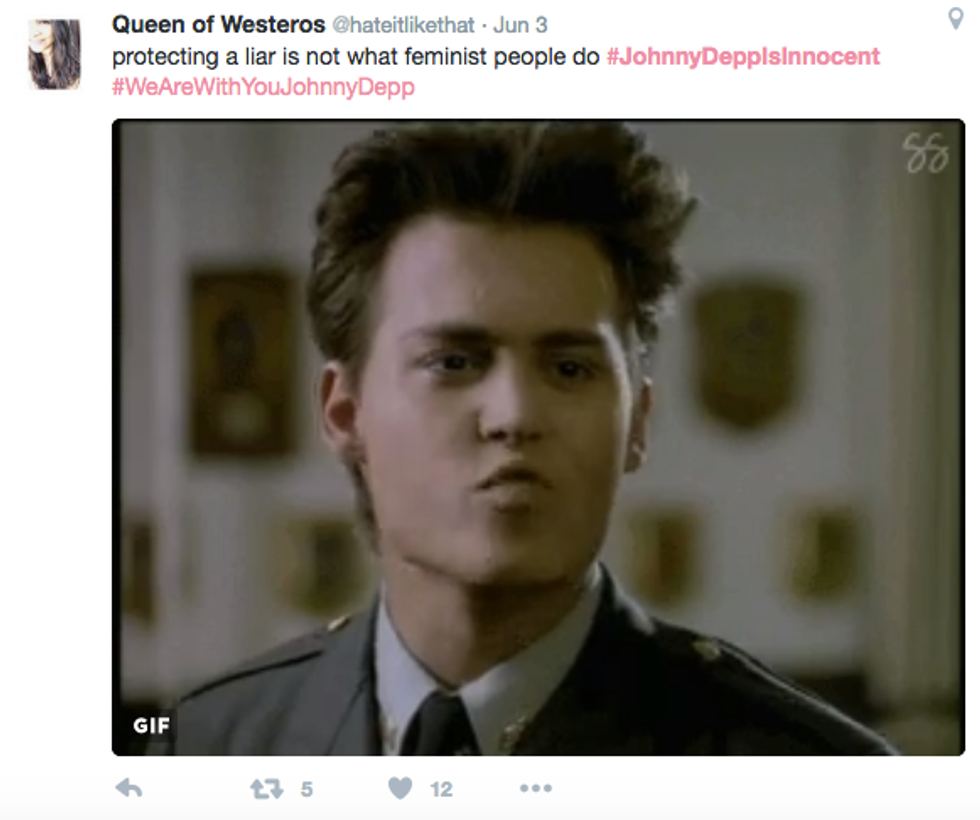Viewport: 980px width, 820px height.
Task: Open the user's avatar profile picture
Action: coord(54,54)
